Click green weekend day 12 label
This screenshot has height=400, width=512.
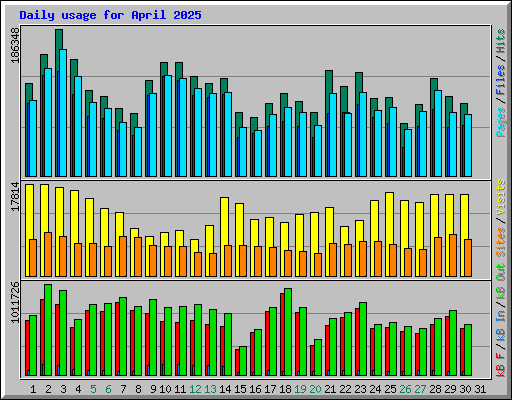point(195,389)
